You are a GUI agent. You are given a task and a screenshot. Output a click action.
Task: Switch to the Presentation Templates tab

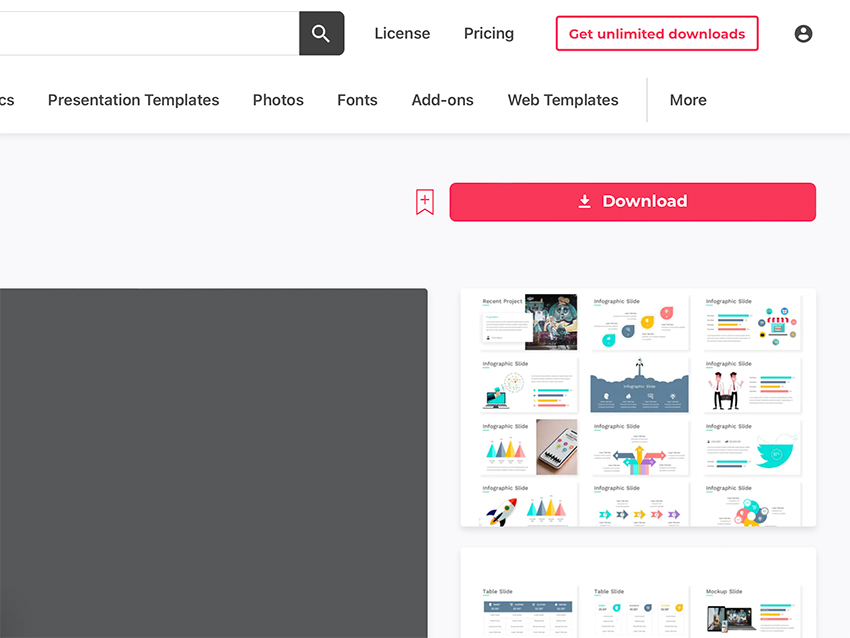[133, 100]
